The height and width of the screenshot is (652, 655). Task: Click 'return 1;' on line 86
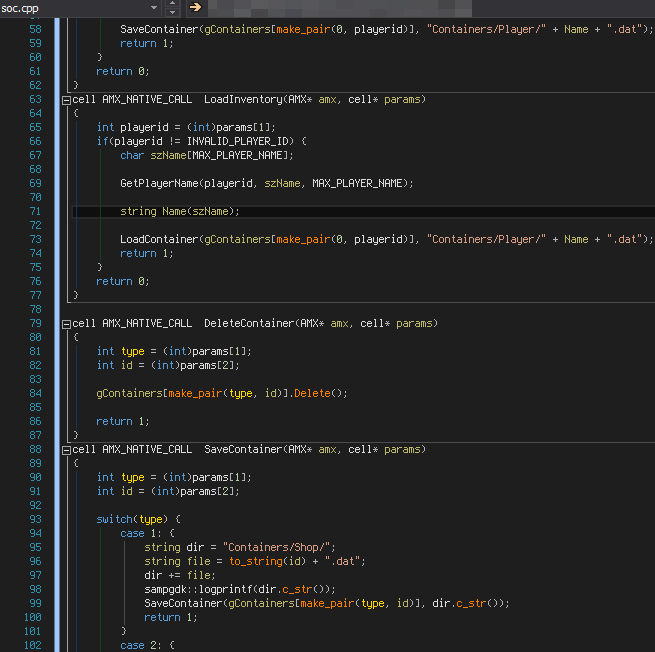click(x=122, y=421)
